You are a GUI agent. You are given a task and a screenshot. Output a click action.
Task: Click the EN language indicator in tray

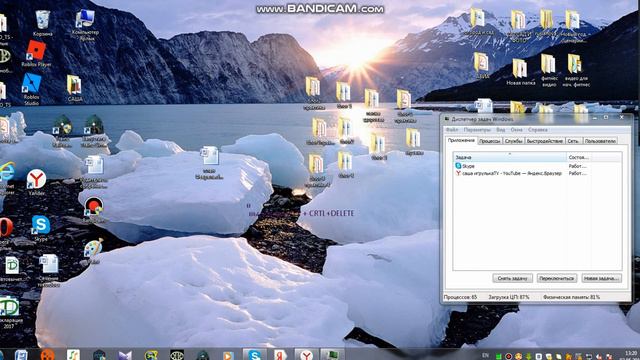pos(485,356)
